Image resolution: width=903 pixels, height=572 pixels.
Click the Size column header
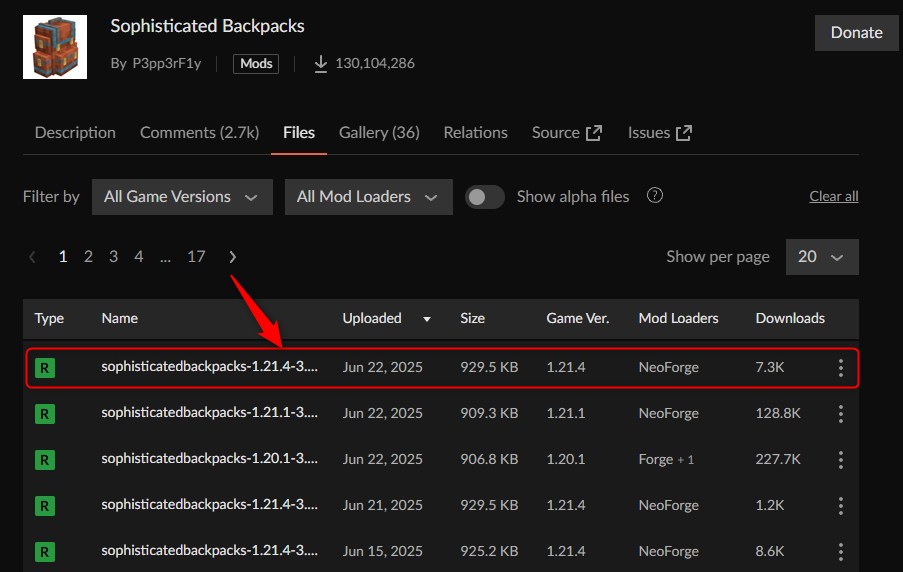(x=472, y=319)
